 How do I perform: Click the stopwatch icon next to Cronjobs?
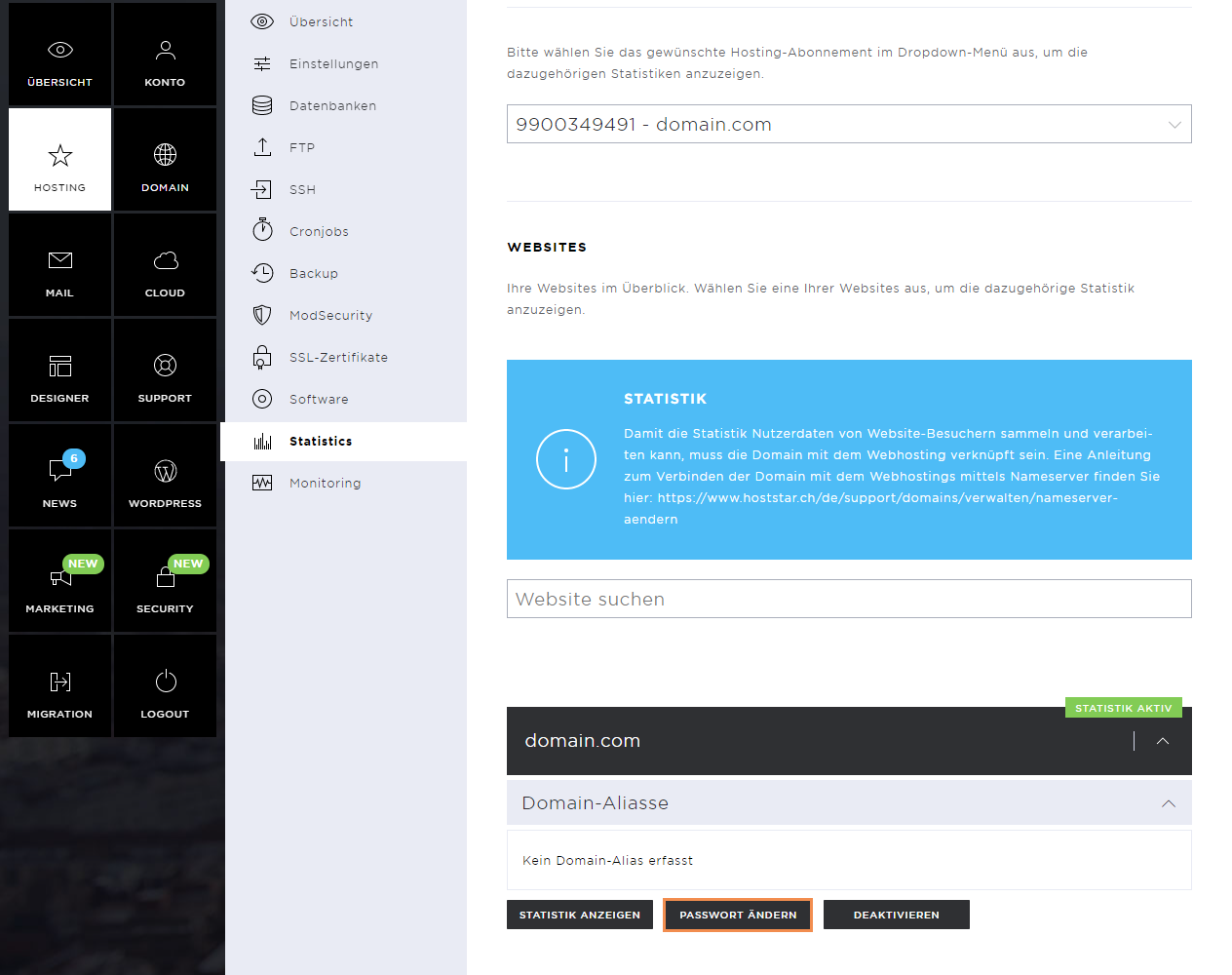click(262, 230)
